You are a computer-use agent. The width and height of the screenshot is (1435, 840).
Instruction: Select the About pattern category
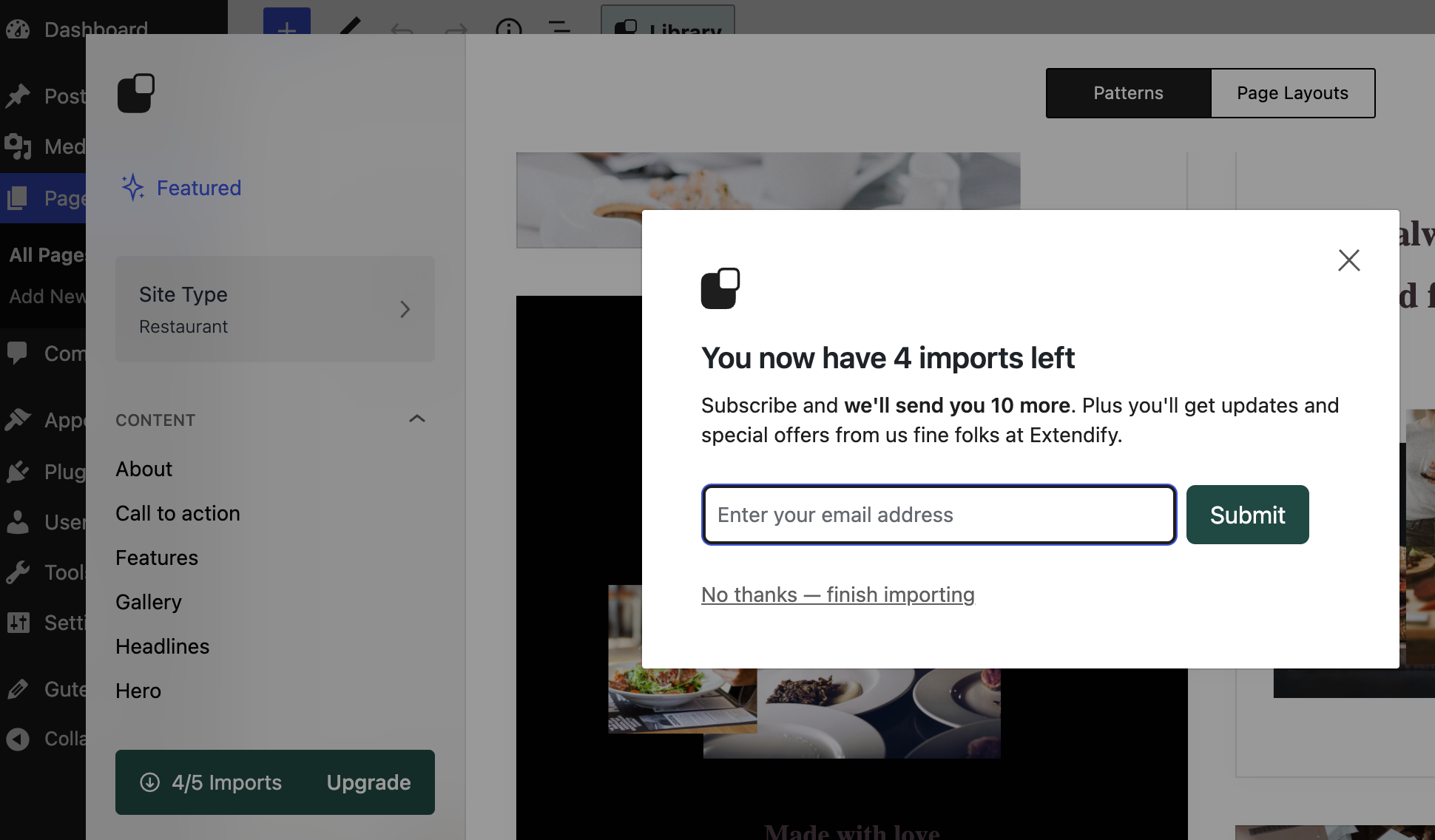[x=143, y=469]
